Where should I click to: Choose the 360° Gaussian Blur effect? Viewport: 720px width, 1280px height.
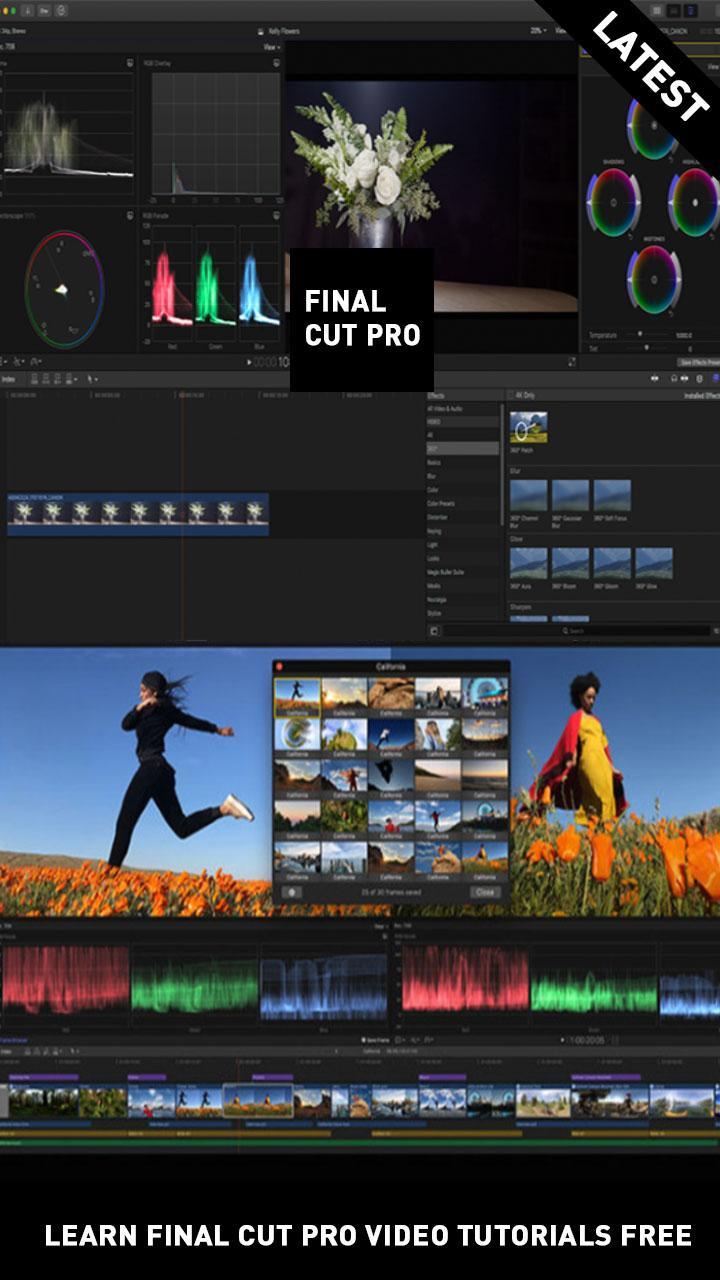570,495
